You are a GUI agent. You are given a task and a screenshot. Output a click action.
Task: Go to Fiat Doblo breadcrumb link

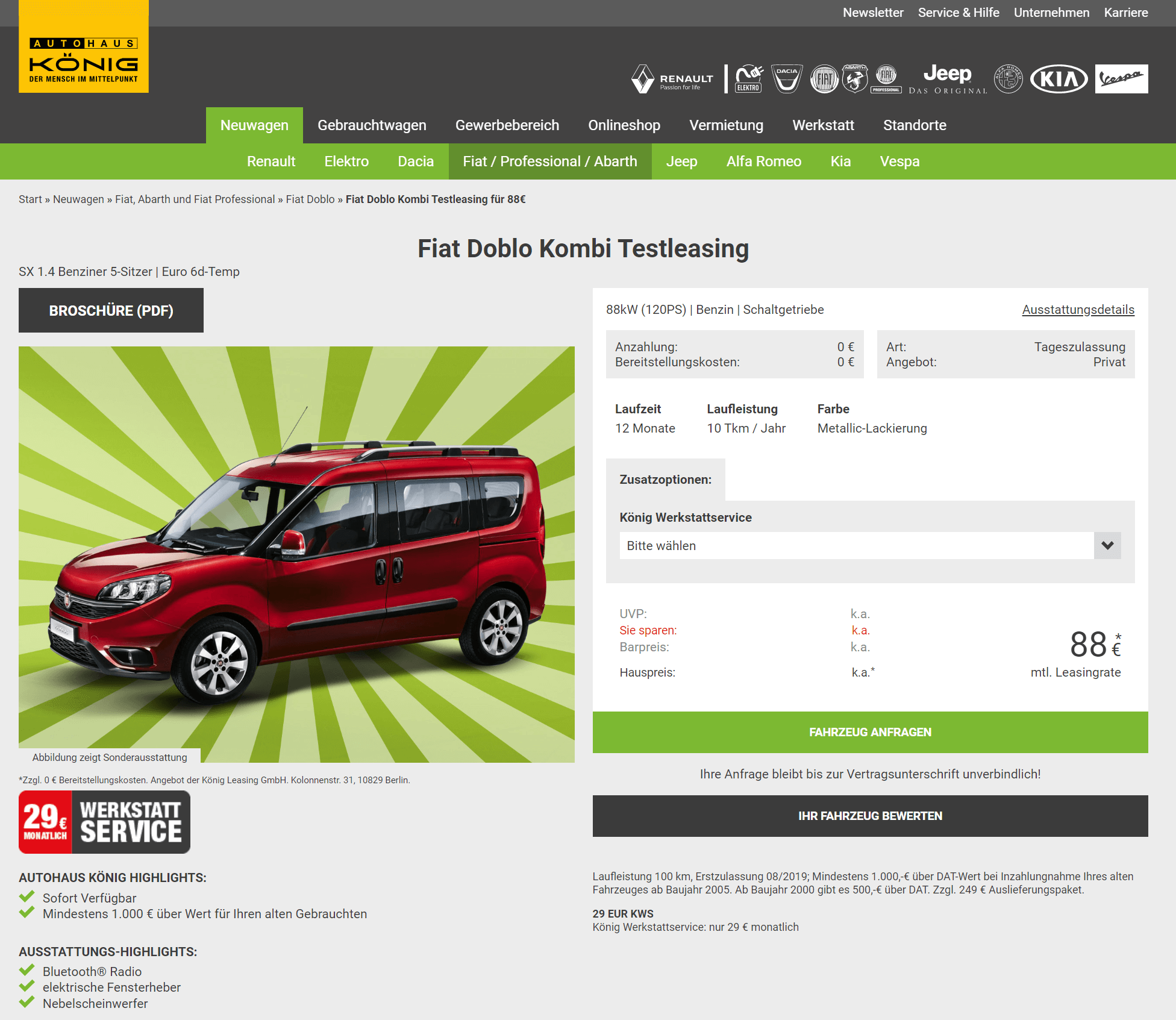click(x=310, y=199)
